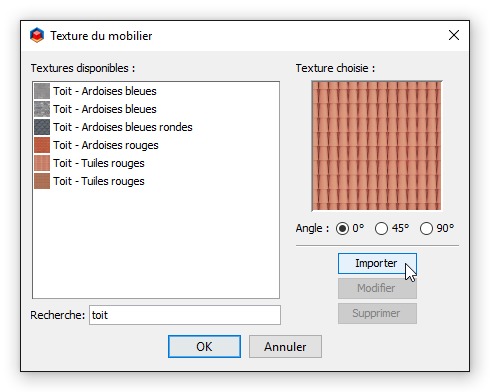The width and height of the screenshot is (490, 392).
Task: Click the dark slate Ardoises bleues rondes thumbnail
Action: [42, 127]
